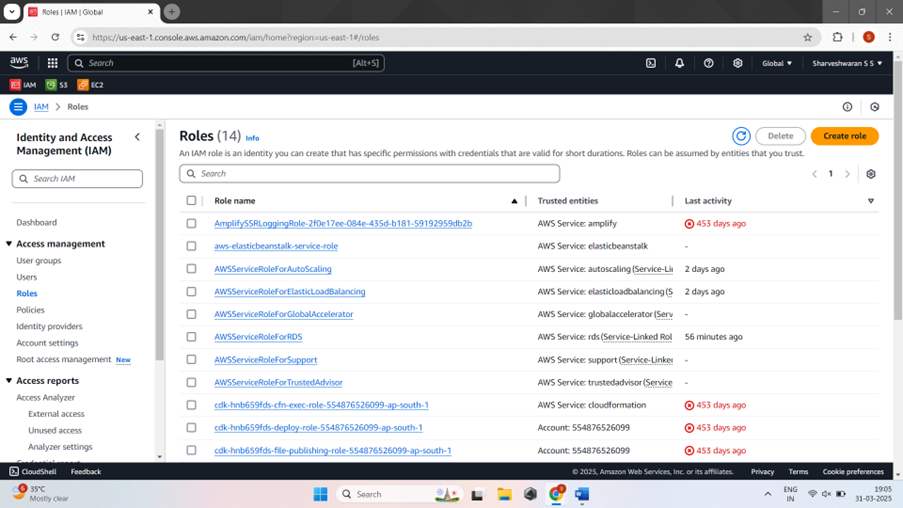Check the AmplifySSRLoggingRole row checkbox
Viewport: 903px width, 508px height.
(191, 223)
